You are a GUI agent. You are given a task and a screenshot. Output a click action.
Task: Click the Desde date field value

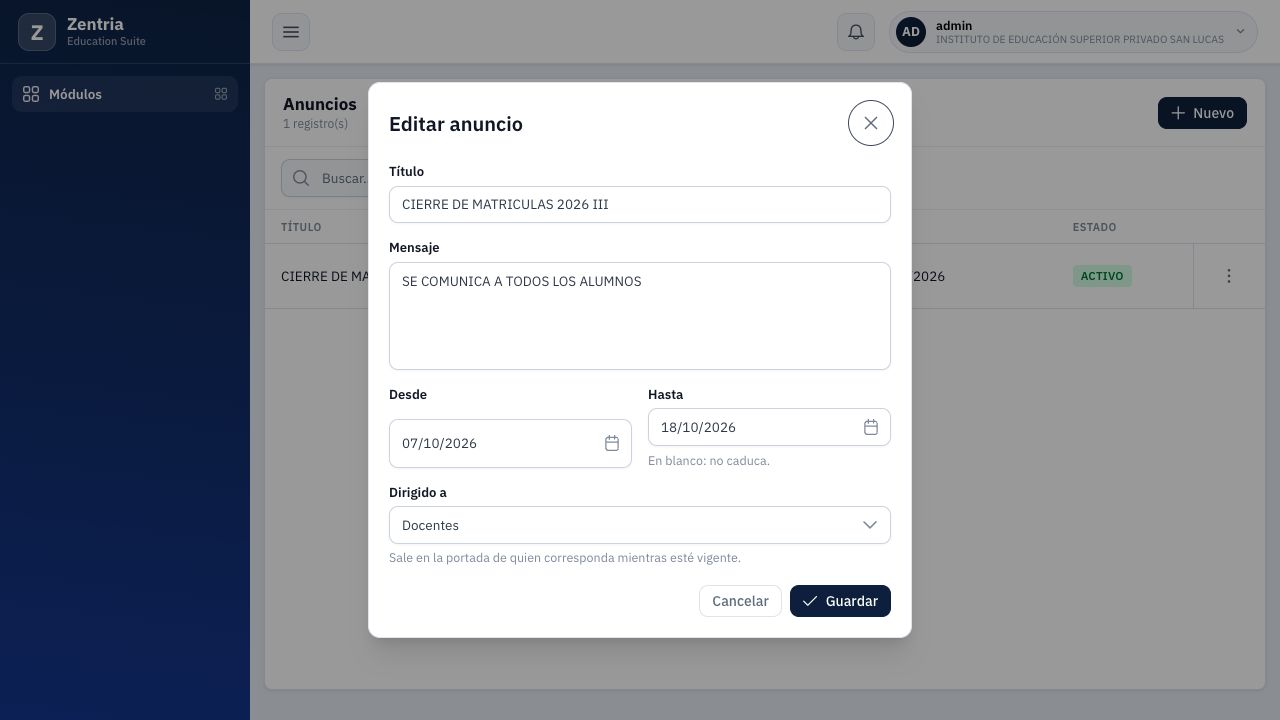pyautogui.click(x=440, y=443)
